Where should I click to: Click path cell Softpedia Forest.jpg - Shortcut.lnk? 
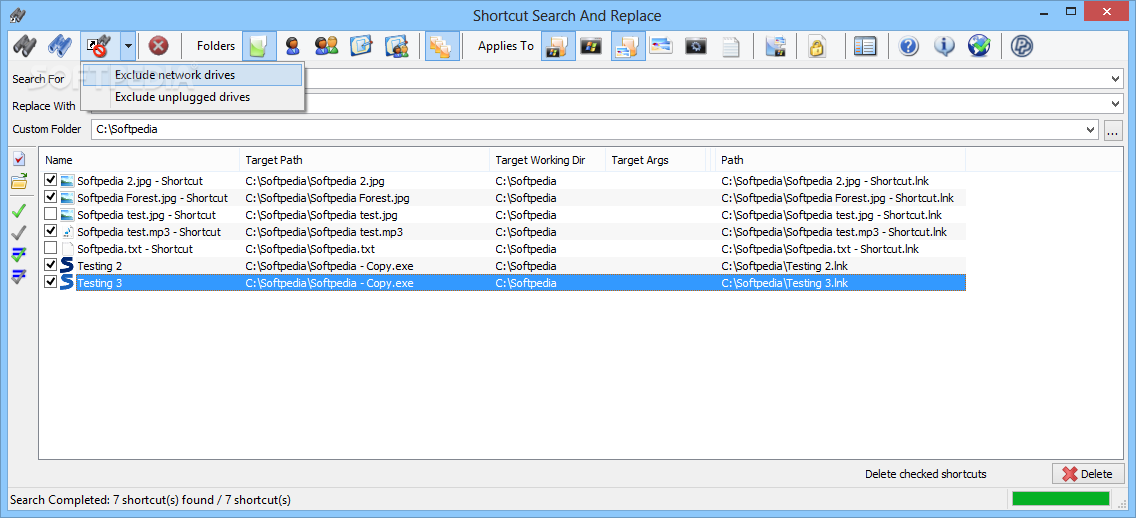[838, 198]
